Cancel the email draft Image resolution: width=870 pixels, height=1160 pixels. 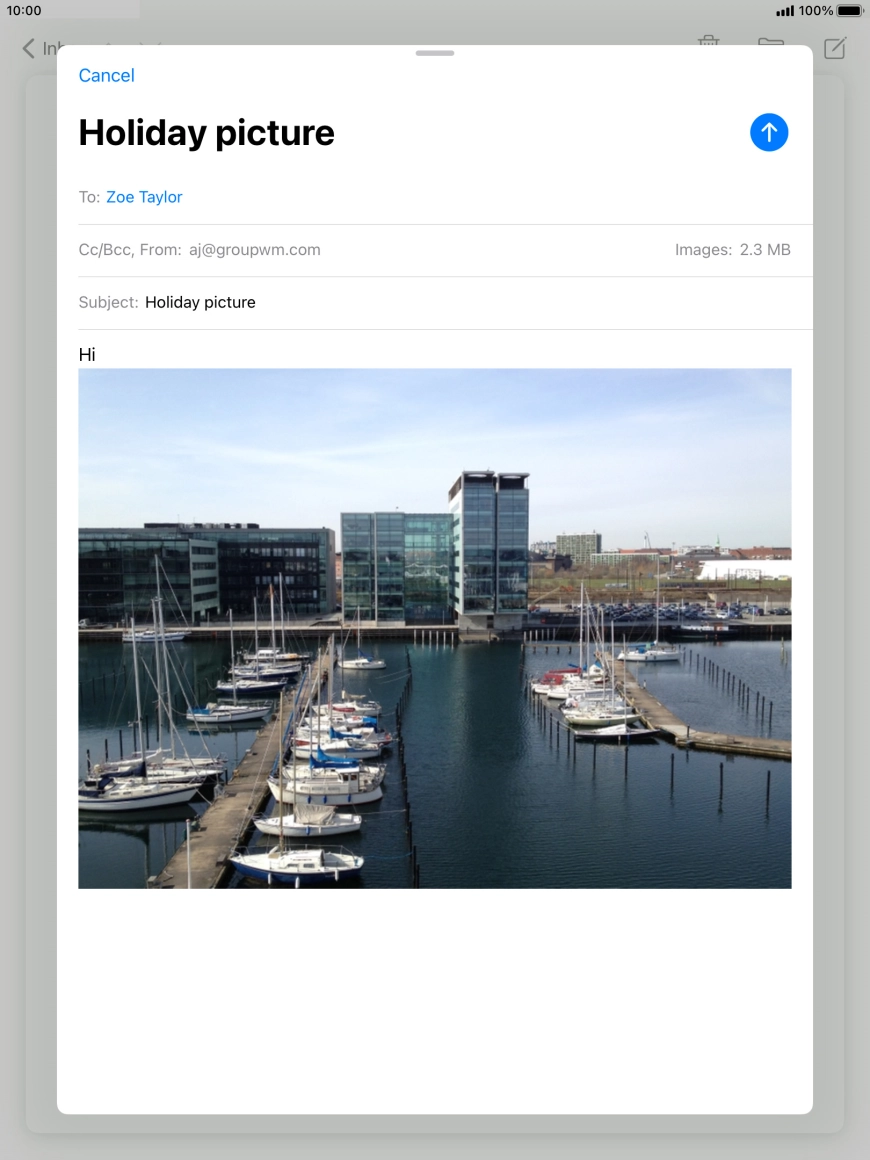point(106,75)
